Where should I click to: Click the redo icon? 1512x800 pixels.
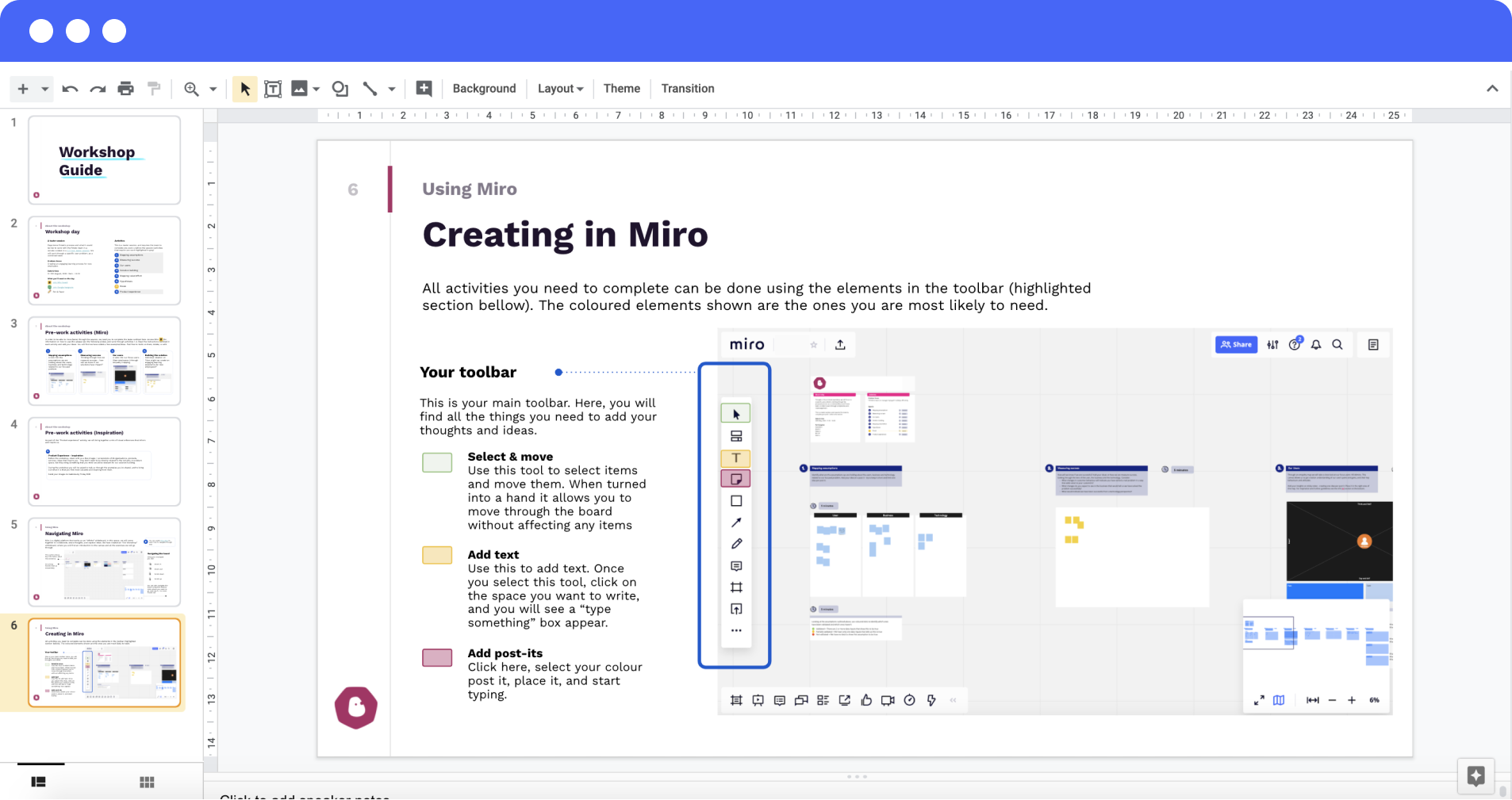(98, 89)
